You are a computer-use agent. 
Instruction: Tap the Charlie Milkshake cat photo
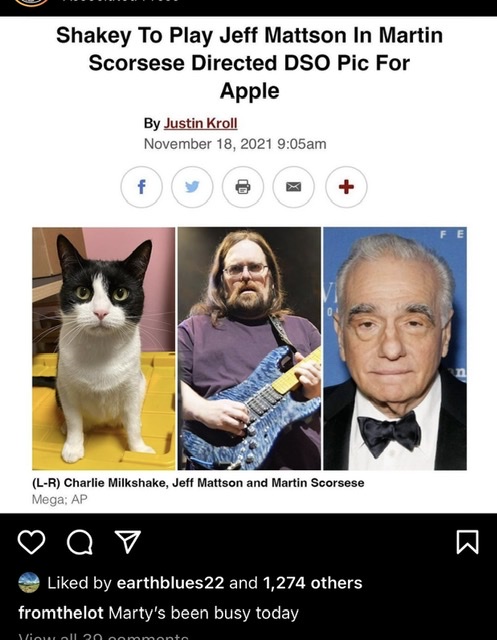(x=104, y=349)
